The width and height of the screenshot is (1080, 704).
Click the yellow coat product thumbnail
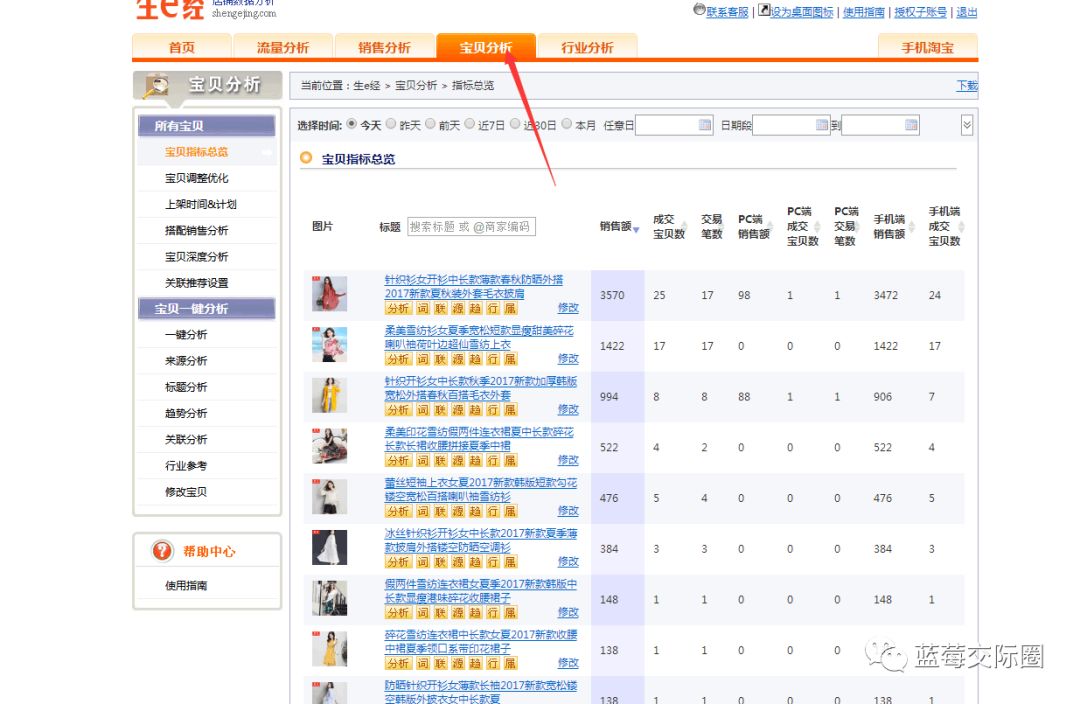pos(329,395)
